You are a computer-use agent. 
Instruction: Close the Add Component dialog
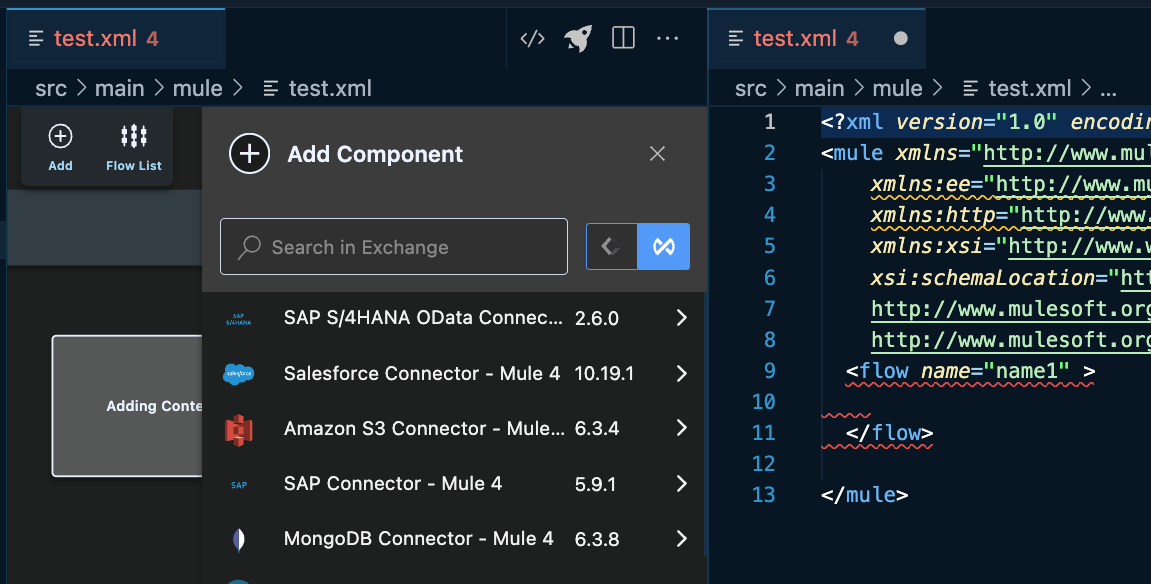tap(657, 153)
